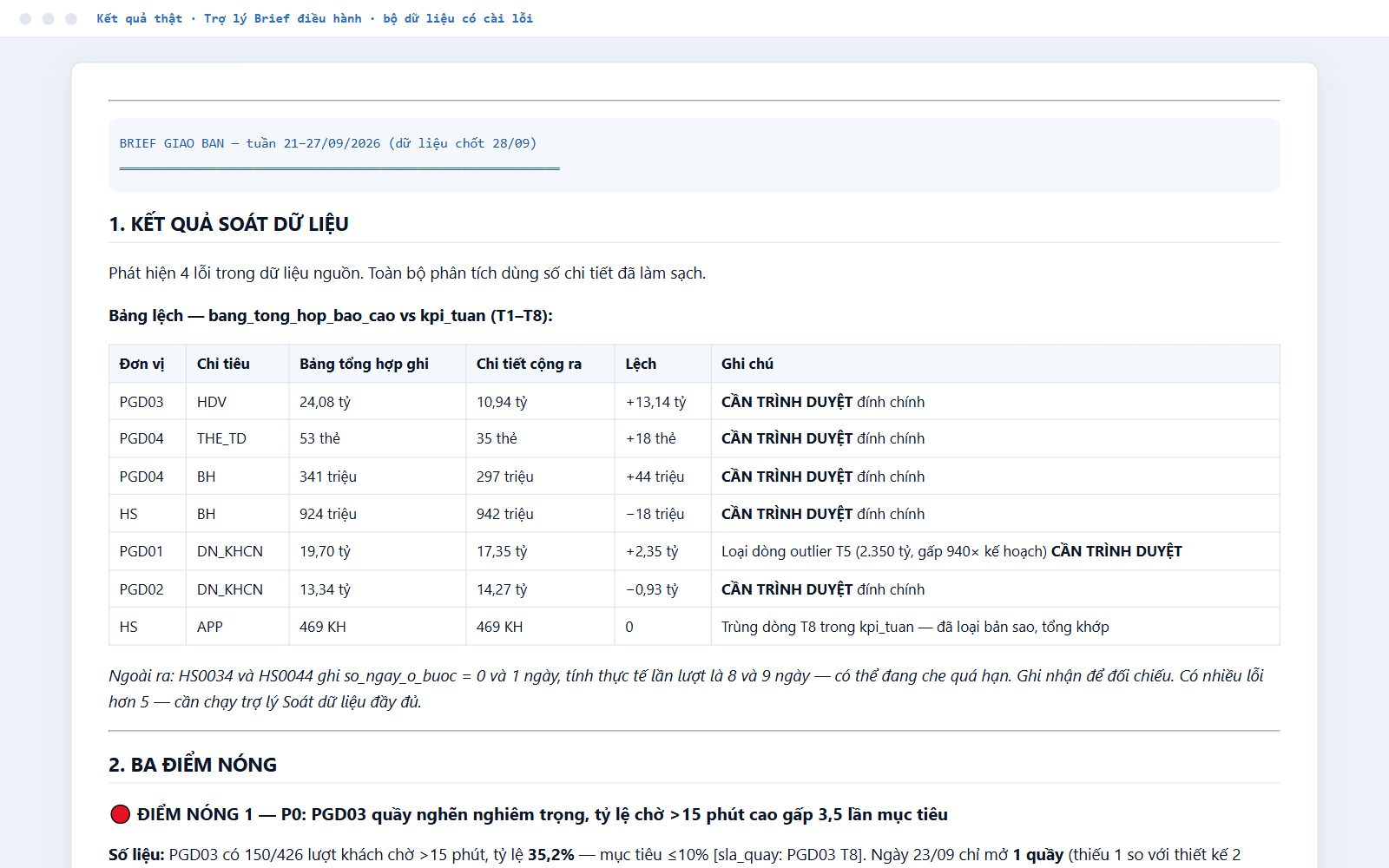Click the heading '2. BA ĐIỂM NÓNG'
This screenshot has width=1389, height=868.
point(193,765)
